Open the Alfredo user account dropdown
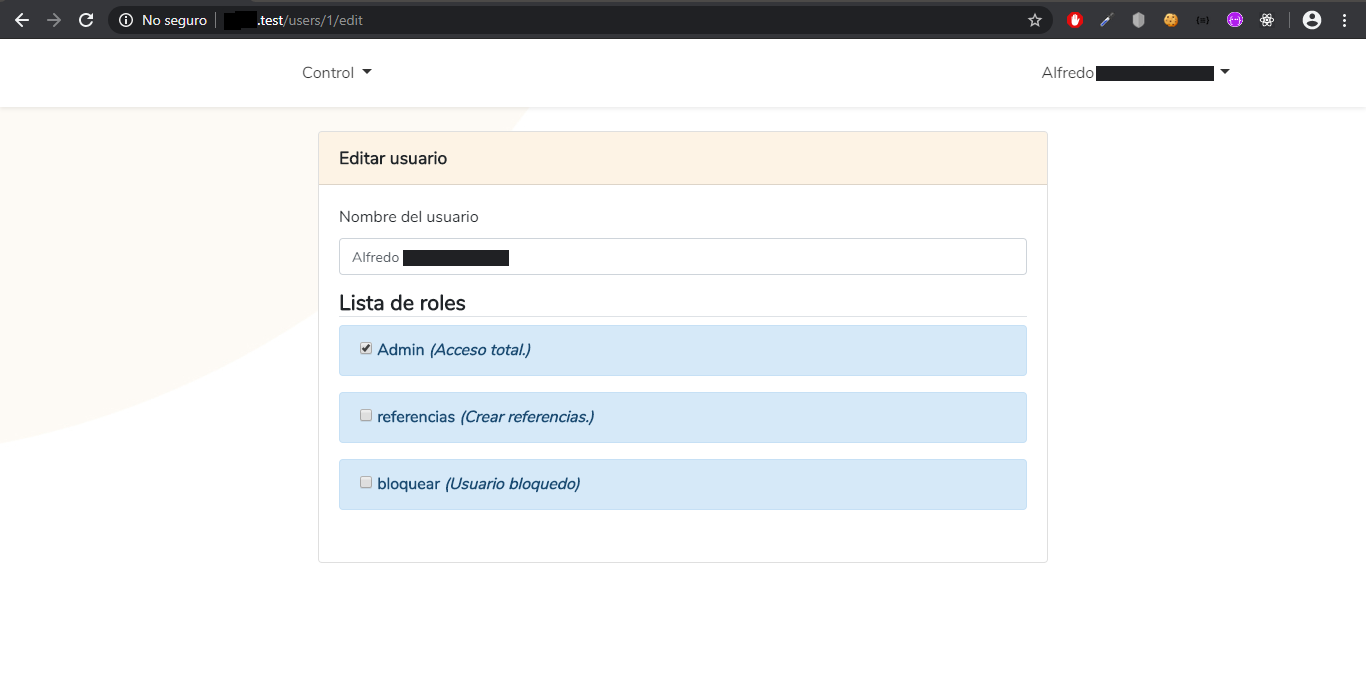The height and width of the screenshot is (696, 1366). (x=1135, y=73)
